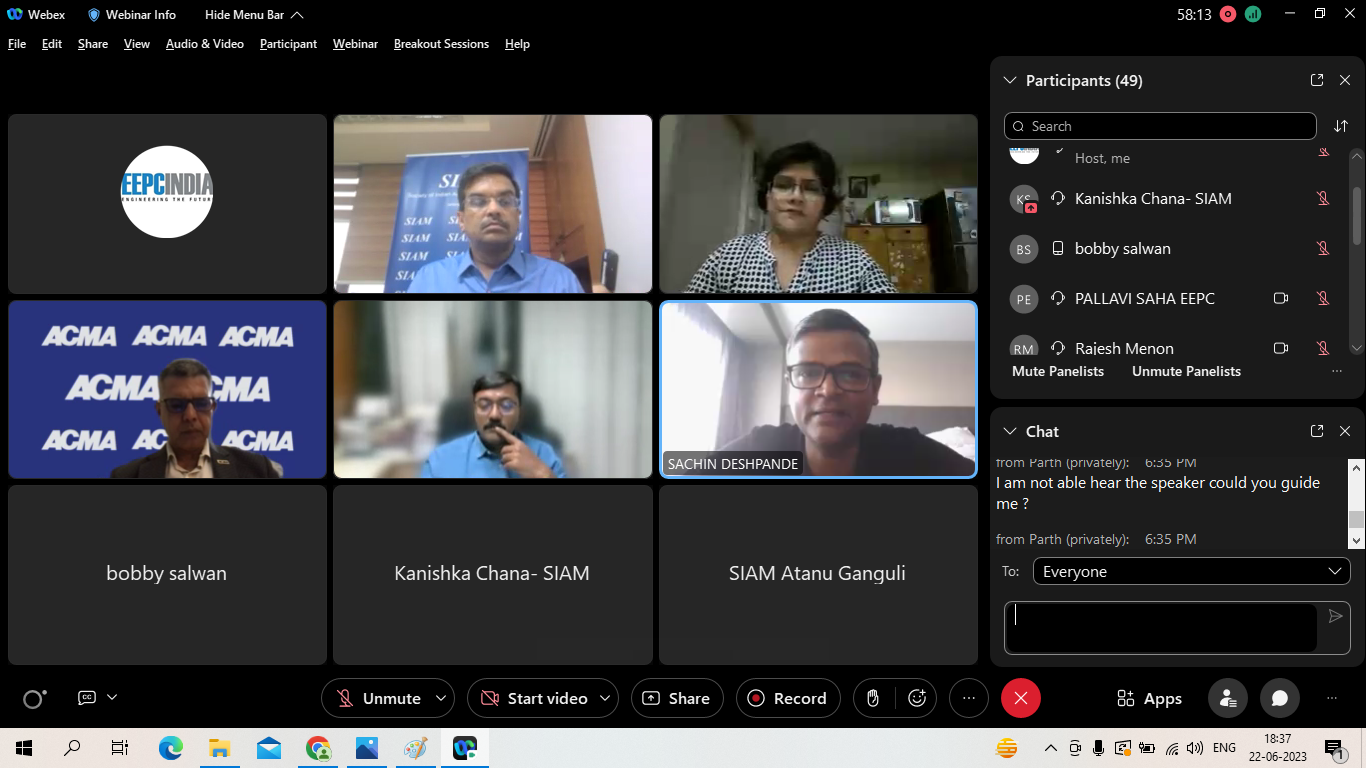Viewport: 1366px width, 768px height.
Task: Pop out the Participants panel
Action: (x=1317, y=80)
